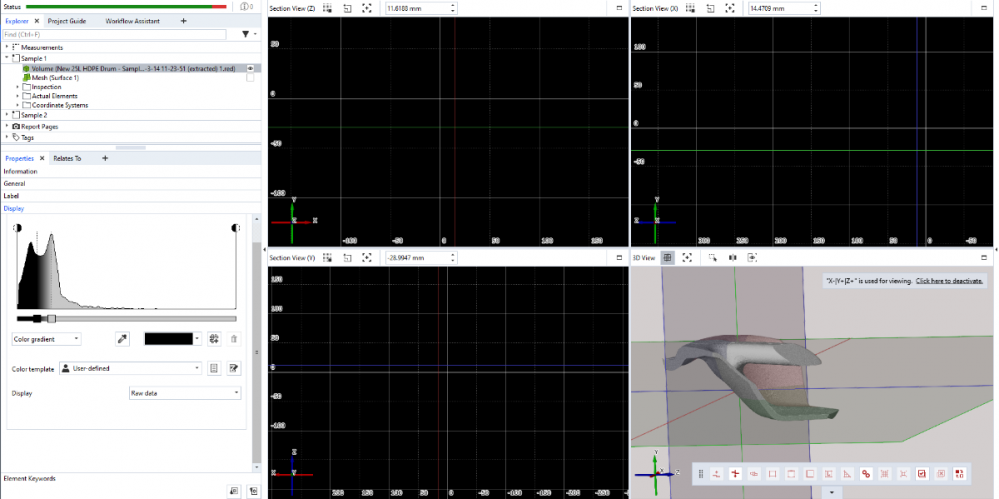Open the color template list icon
The height and width of the screenshot is (499, 999).
click(x=215, y=368)
